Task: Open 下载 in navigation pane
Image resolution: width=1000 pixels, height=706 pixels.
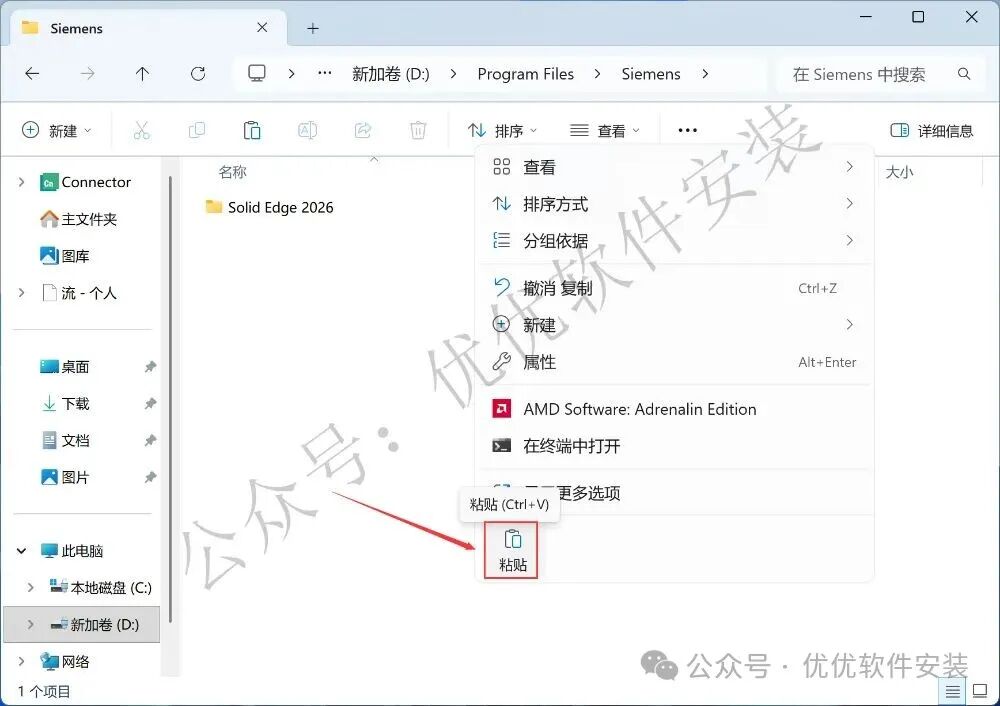Action: (x=64, y=404)
